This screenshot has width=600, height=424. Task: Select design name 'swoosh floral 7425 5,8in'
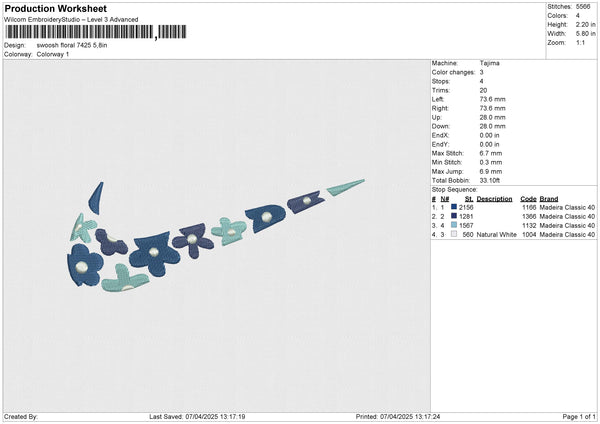pyautogui.click(x=72, y=45)
